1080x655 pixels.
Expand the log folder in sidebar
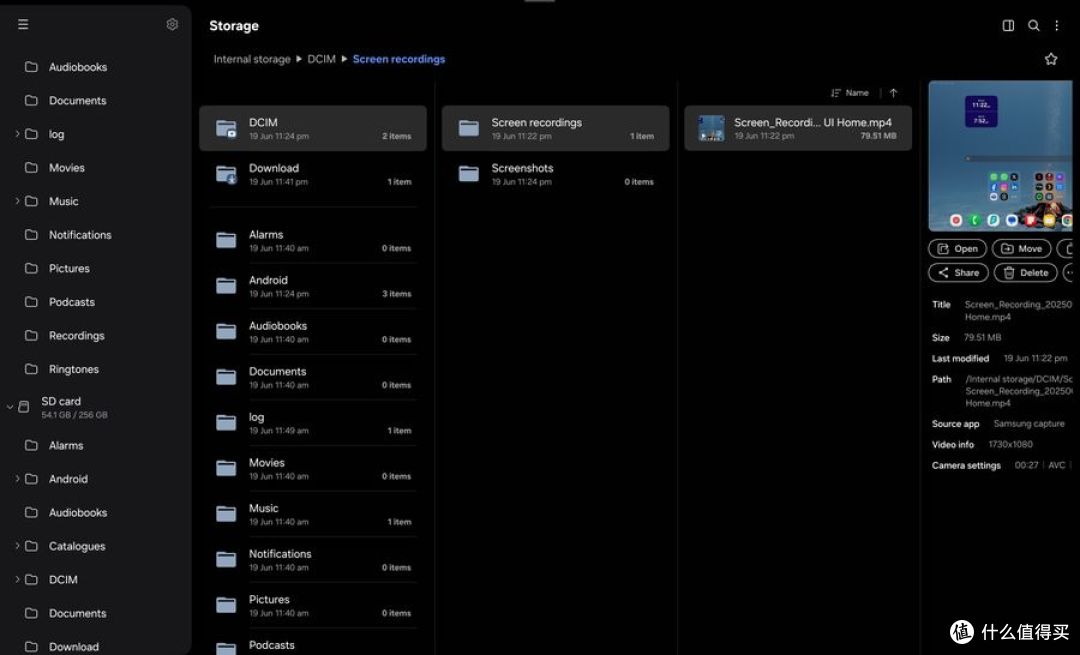tap(17, 134)
